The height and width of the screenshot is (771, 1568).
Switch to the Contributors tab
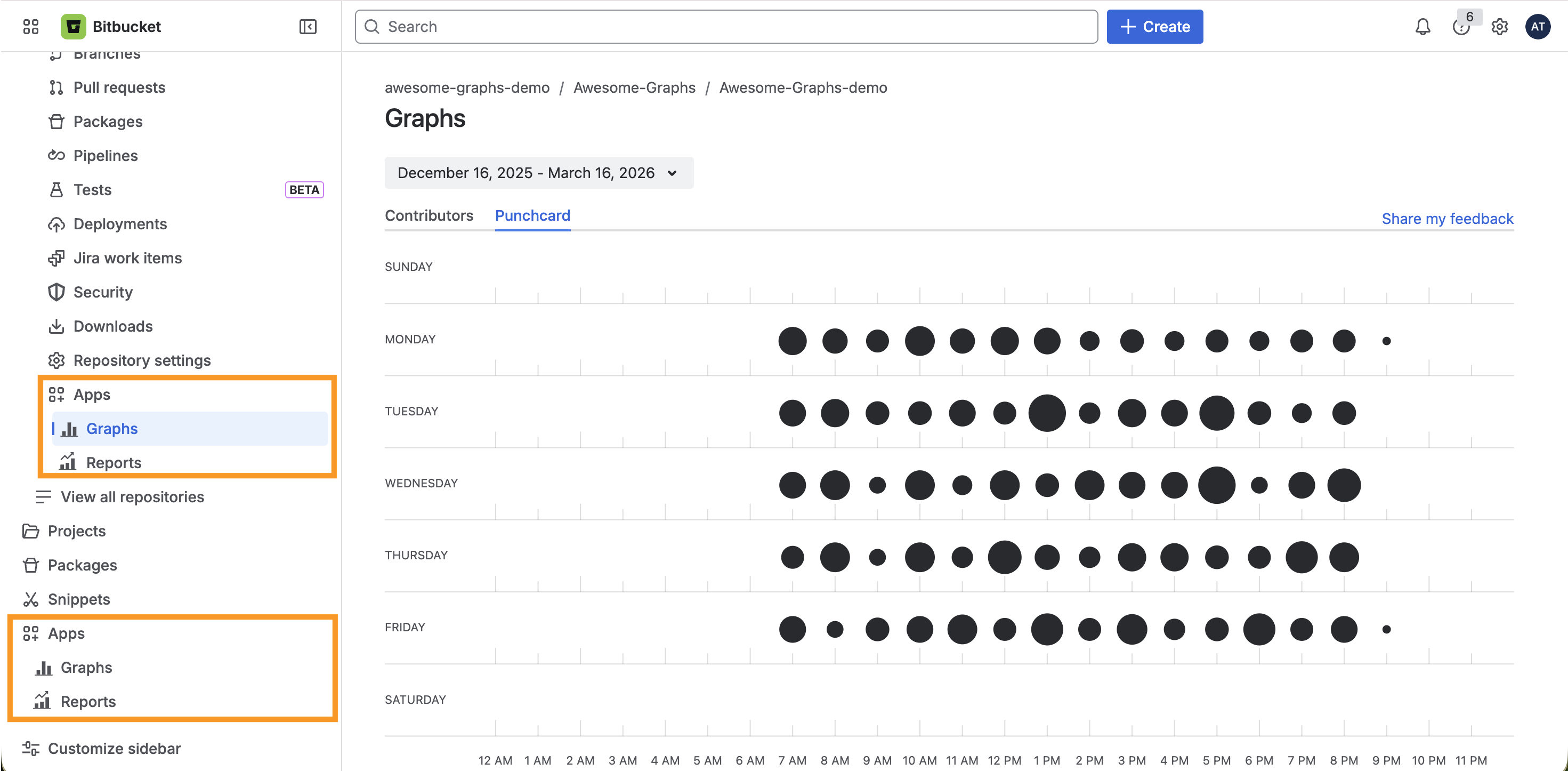[429, 215]
